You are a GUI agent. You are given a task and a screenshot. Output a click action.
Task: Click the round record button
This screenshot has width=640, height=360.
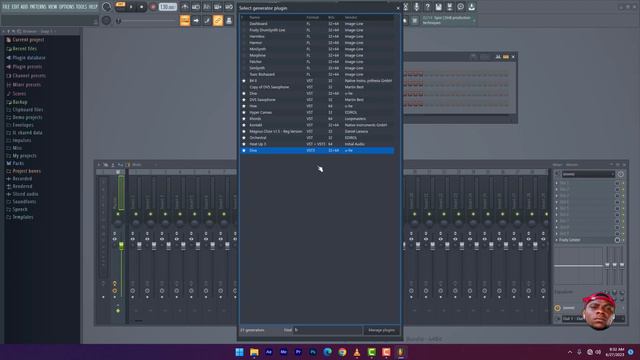point(153,7)
